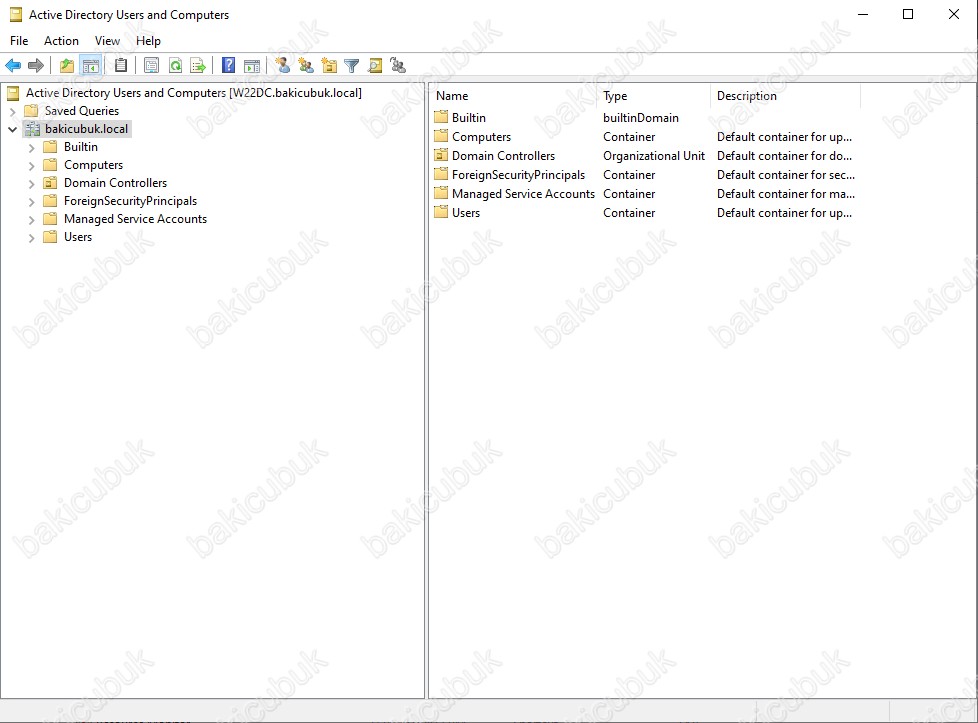Create new group with toolbar icon

(x=305, y=66)
